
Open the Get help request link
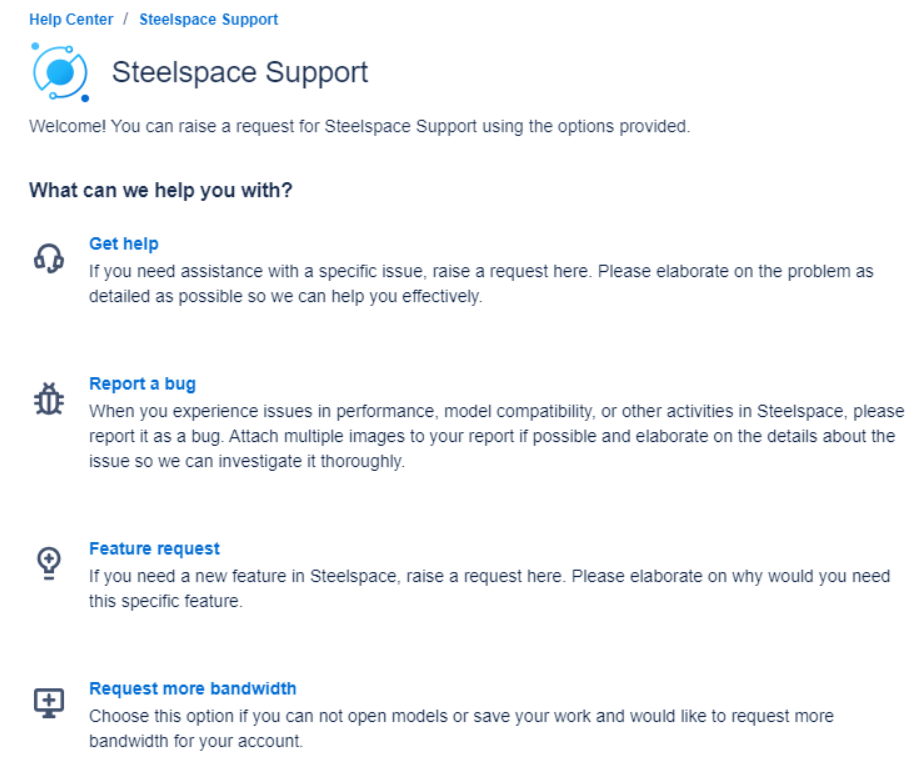[x=124, y=244]
